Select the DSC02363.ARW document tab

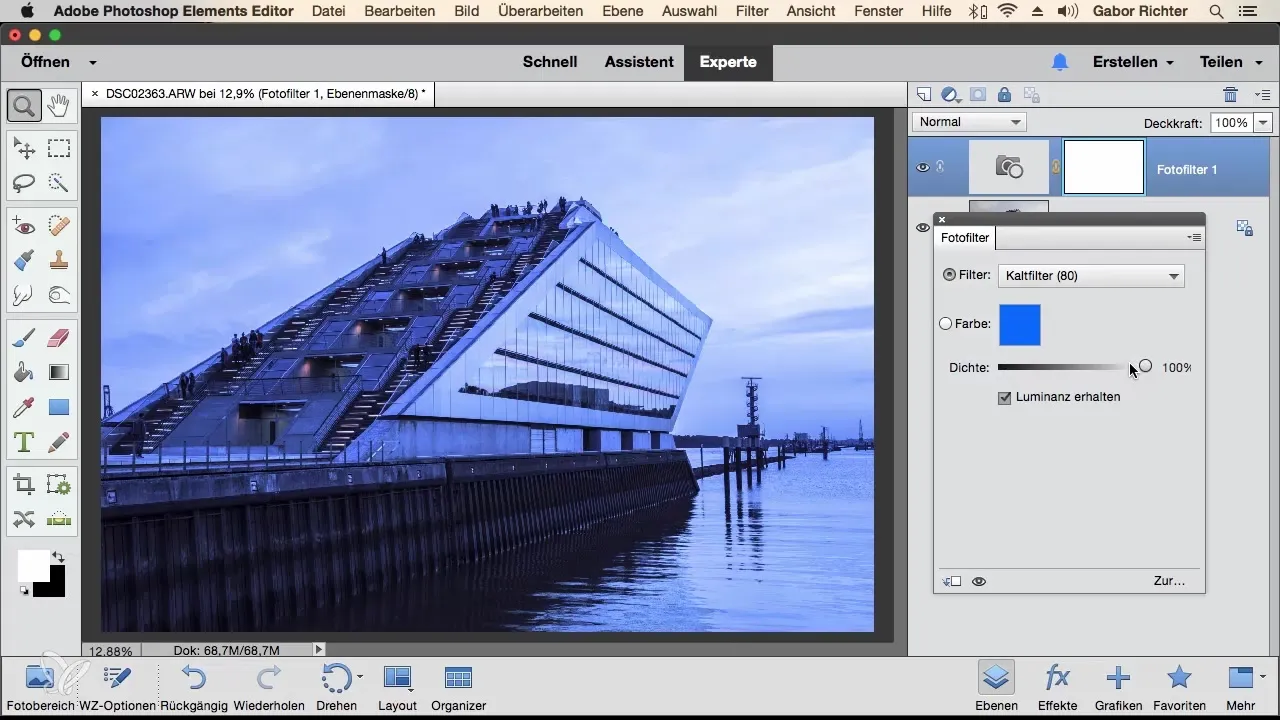click(x=265, y=94)
